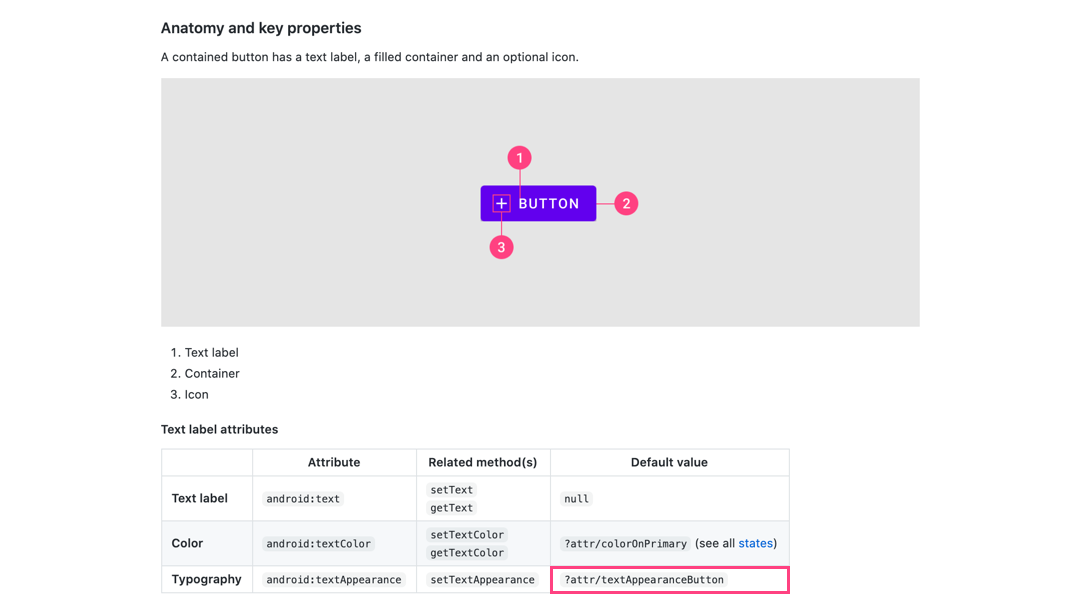Image resolution: width=1080 pixels, height=614 pixels.
Task: Click the "Anatomy and key properties" heading
Action: [261, 28]
